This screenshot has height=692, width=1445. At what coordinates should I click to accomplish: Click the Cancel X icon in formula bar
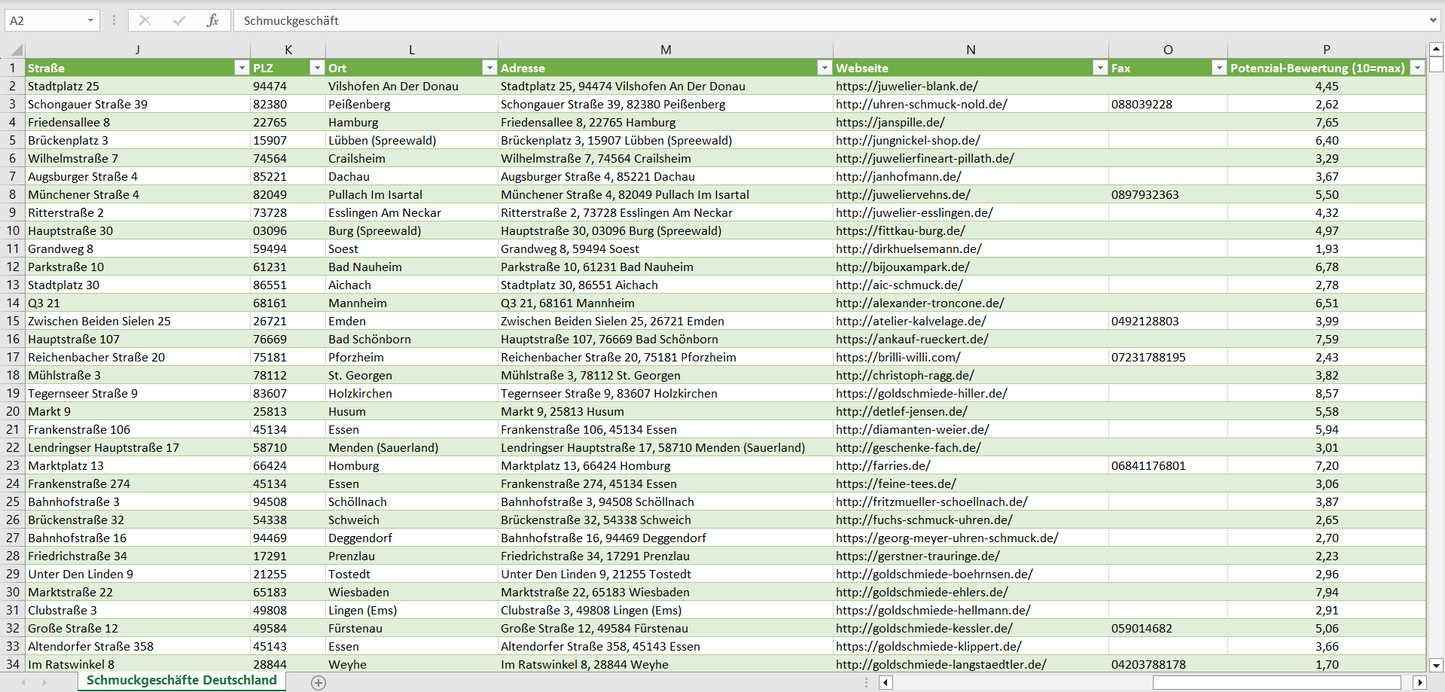click(145, 20)
